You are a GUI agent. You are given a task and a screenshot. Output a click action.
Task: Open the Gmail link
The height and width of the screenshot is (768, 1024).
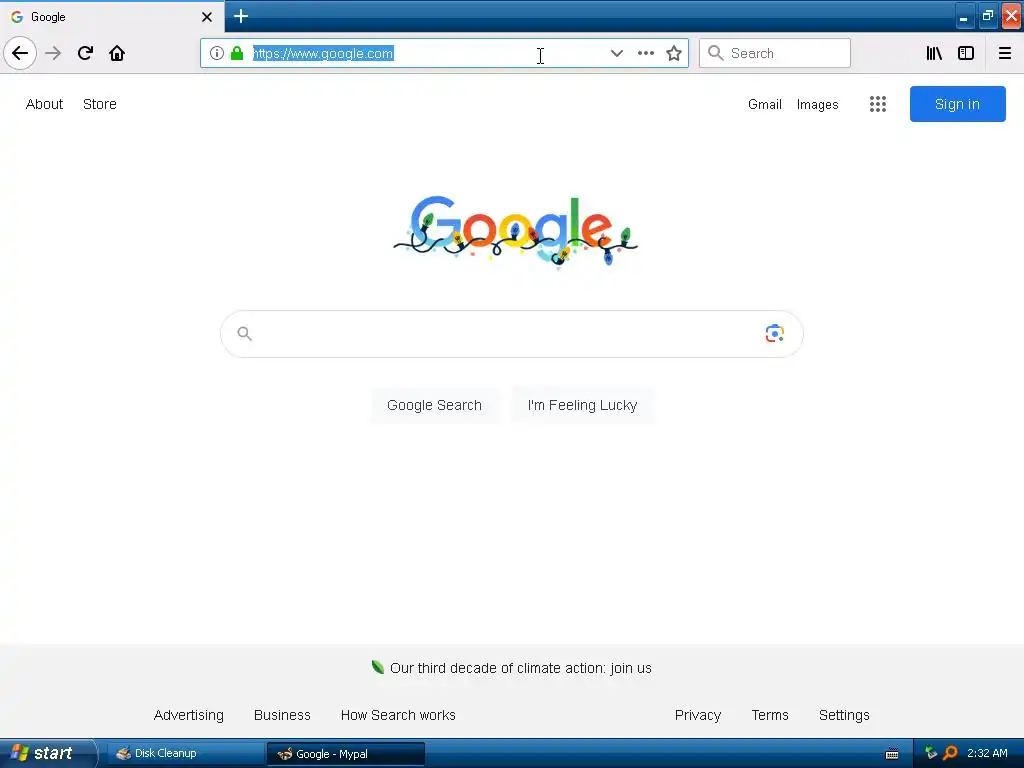point(764,104)
